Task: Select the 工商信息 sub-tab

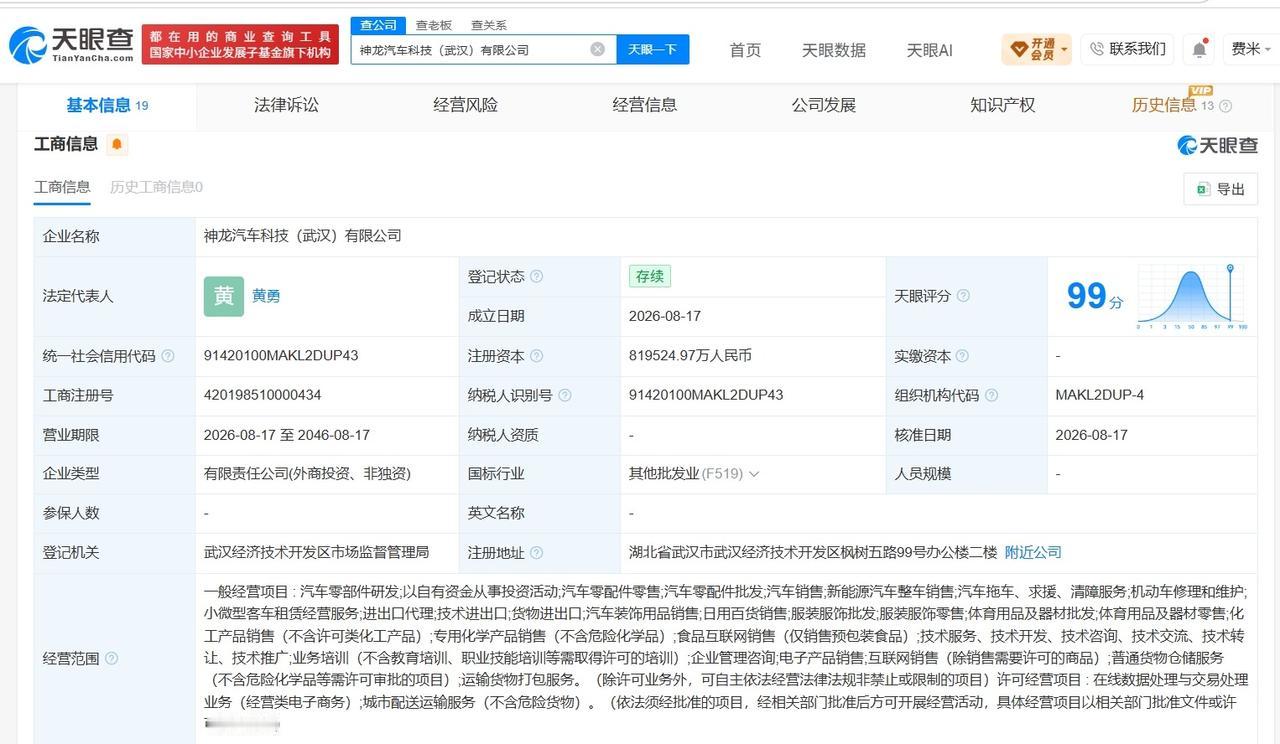Action: click(x=62, y=187)
